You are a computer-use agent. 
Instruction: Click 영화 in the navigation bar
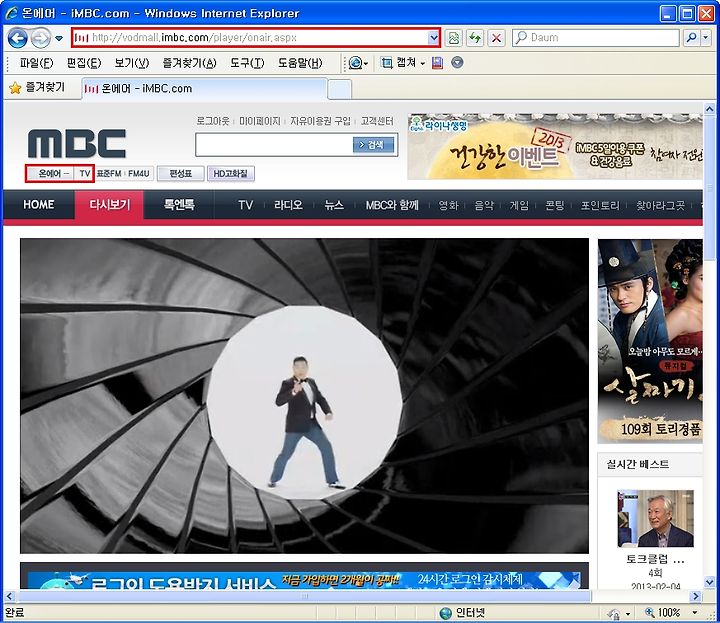pyautogui.click(x=449, y=205)
